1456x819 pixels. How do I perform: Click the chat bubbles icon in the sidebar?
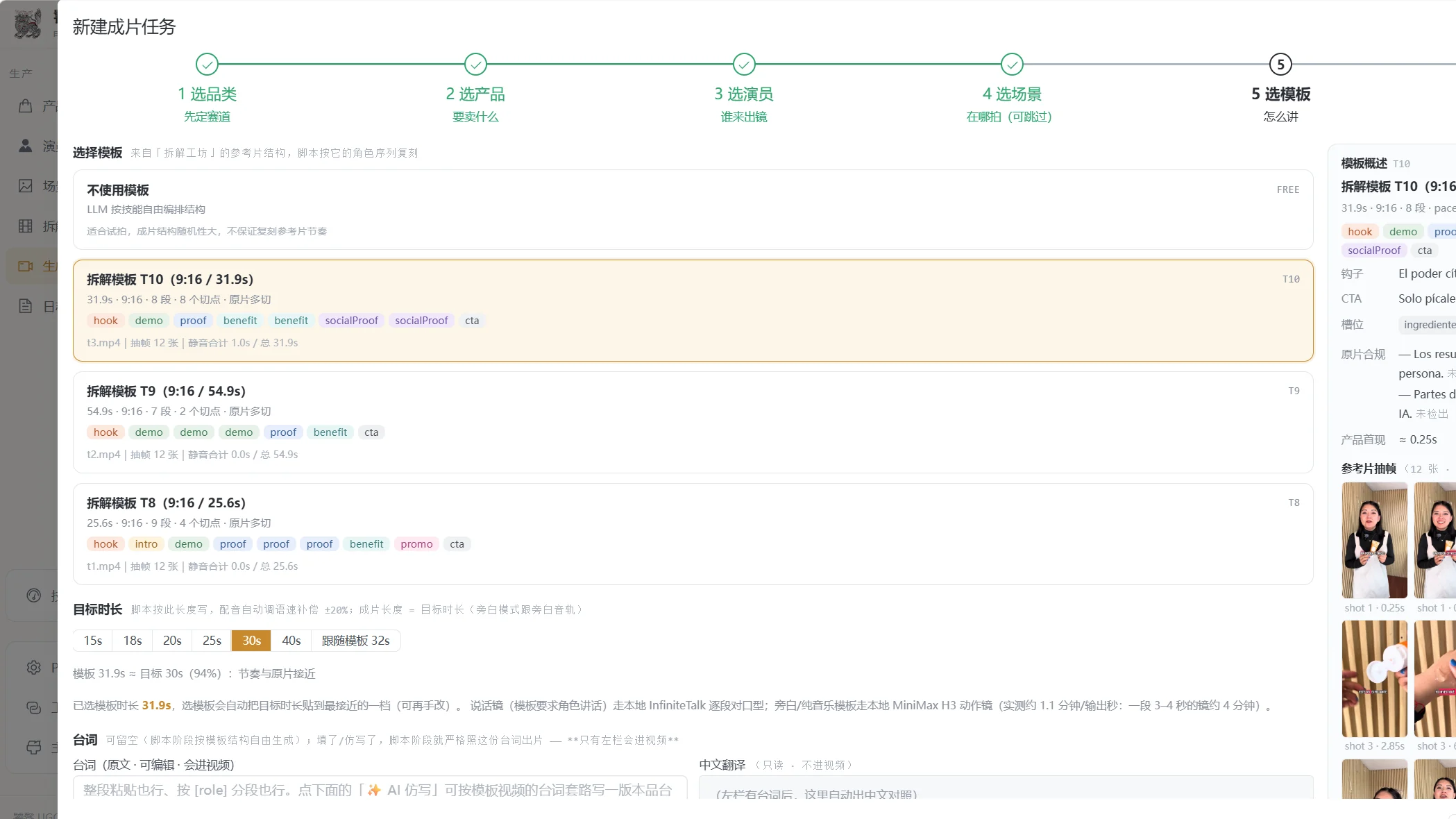34,707
